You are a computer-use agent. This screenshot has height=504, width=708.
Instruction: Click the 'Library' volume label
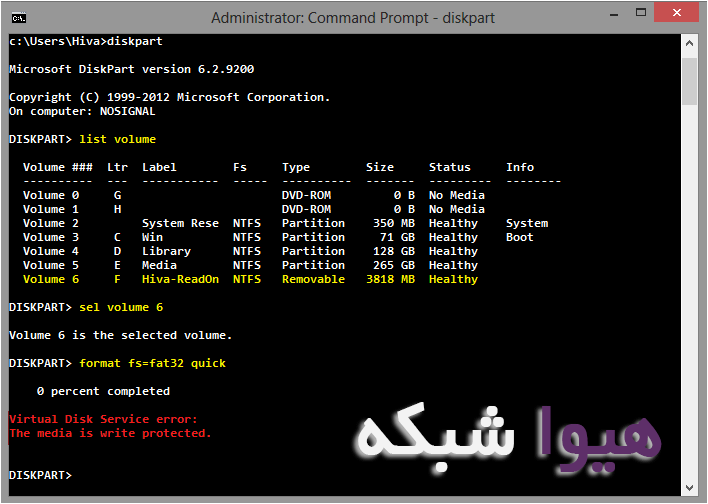tap(166, 251)
